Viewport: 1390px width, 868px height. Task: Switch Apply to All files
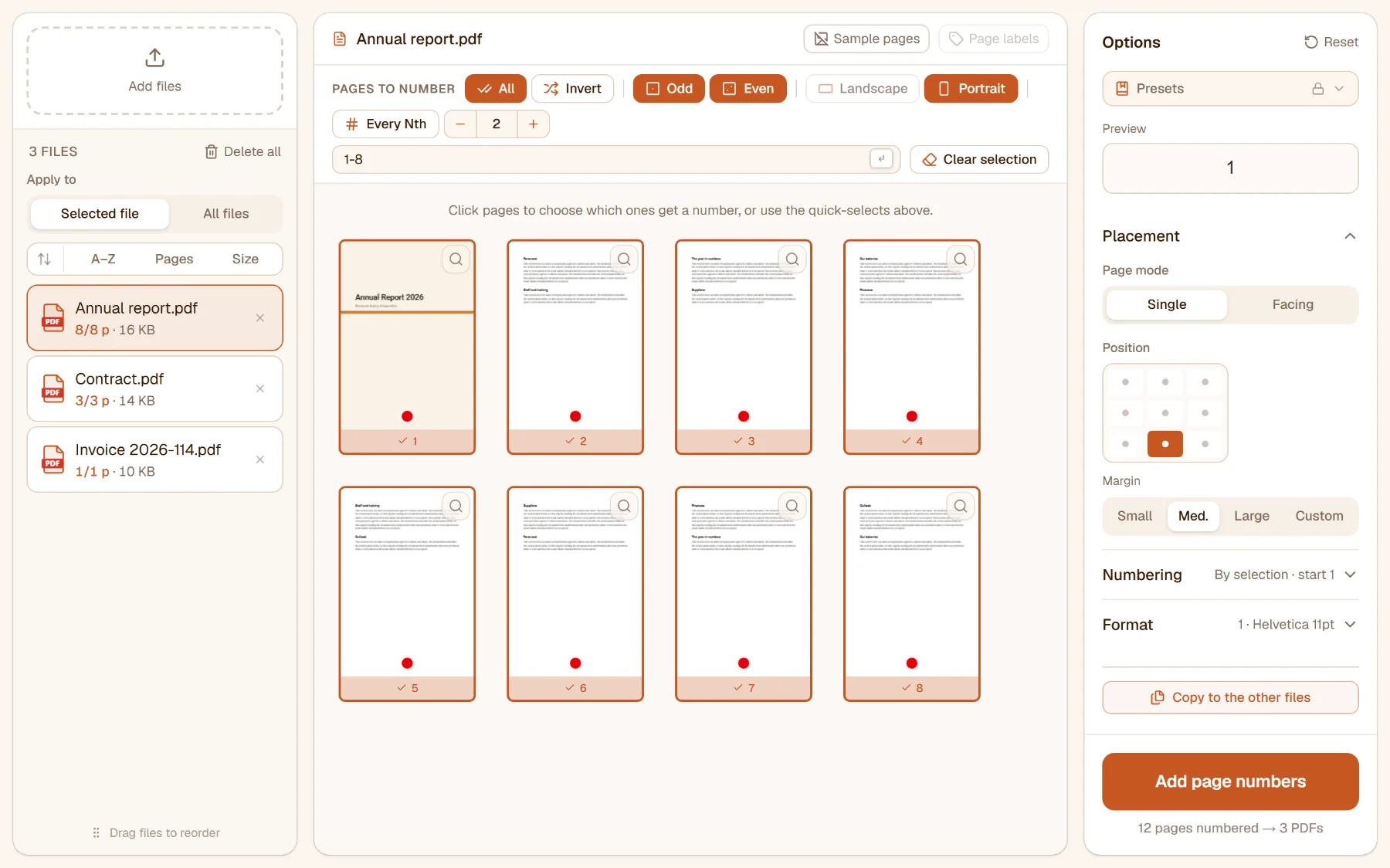226,214
